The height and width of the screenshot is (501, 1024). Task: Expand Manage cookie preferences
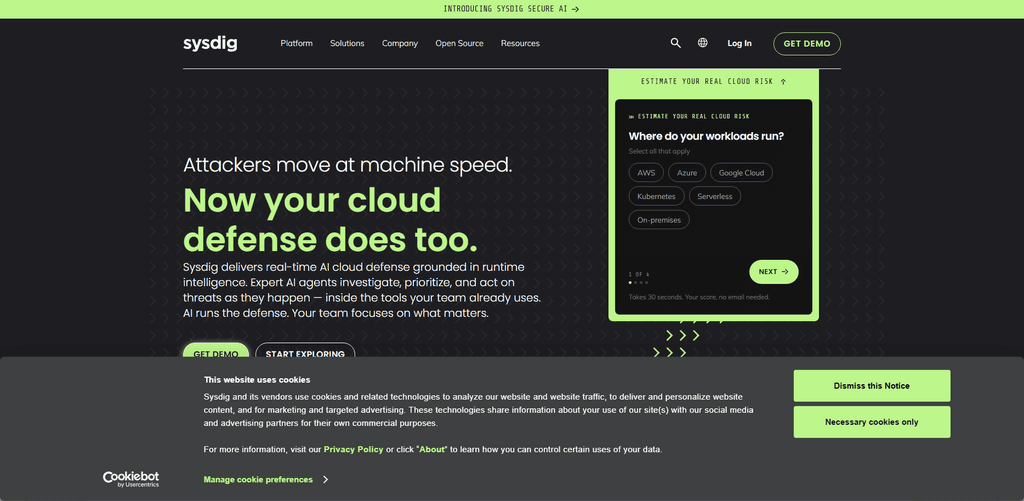tap(265, 479)
